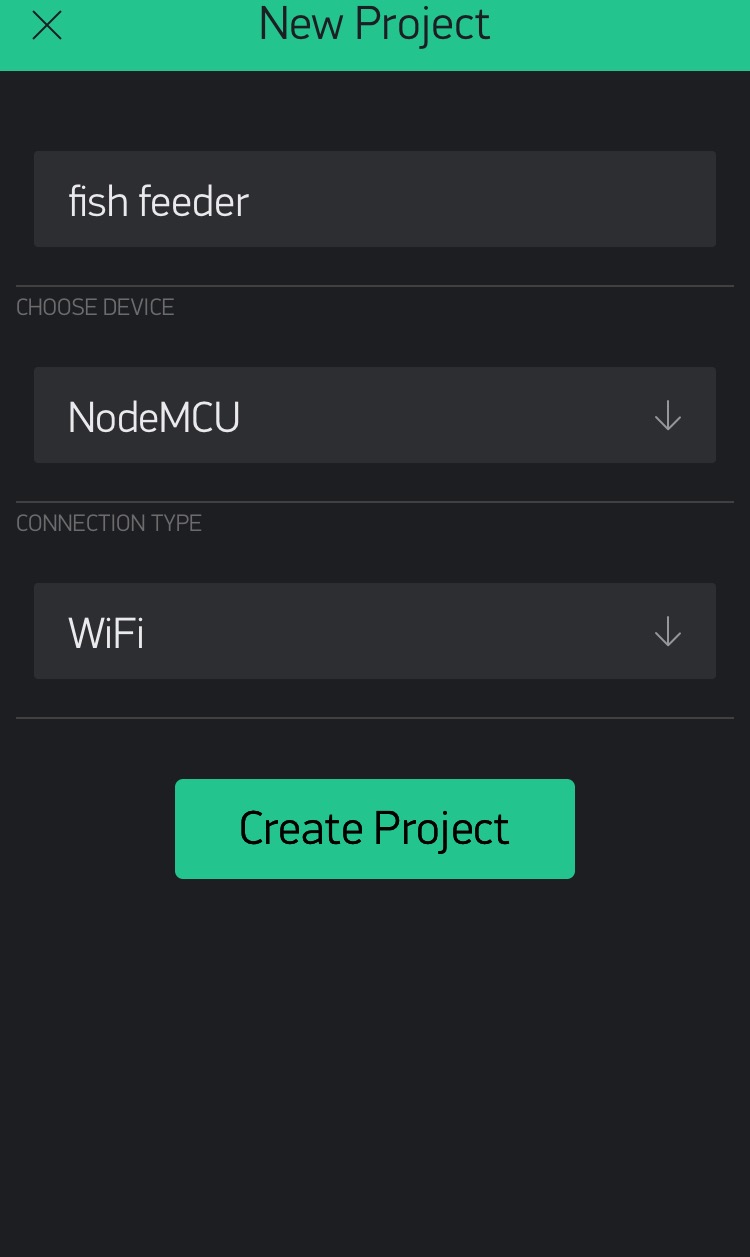Select the NodeMCU device name text

coord(154,417)
